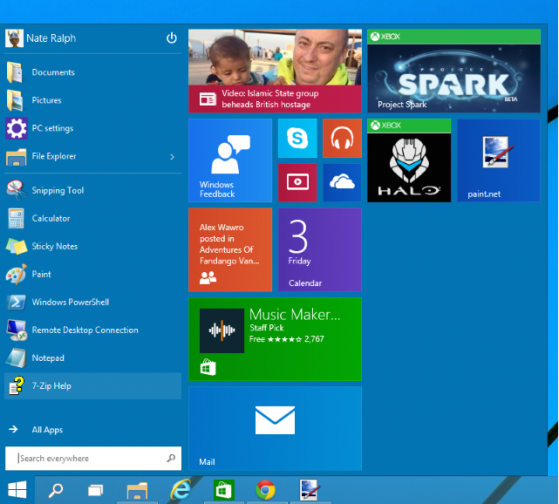Launch the Halo Xbox tile
The height and width of the screenshot is (504, 559).
pyautogui.click(x=409, y=160)
